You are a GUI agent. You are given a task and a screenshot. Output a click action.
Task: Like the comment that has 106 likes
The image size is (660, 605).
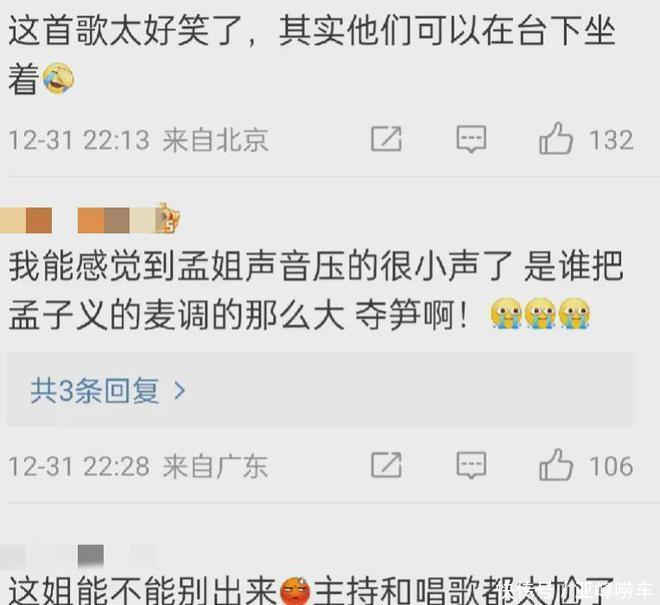click(x=556, y=465)
